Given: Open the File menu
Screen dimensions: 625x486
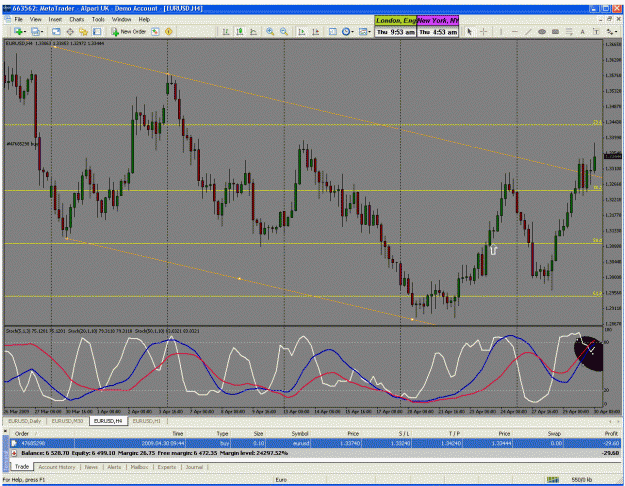Looking at the screenshot, I should (x=18, y=19).
